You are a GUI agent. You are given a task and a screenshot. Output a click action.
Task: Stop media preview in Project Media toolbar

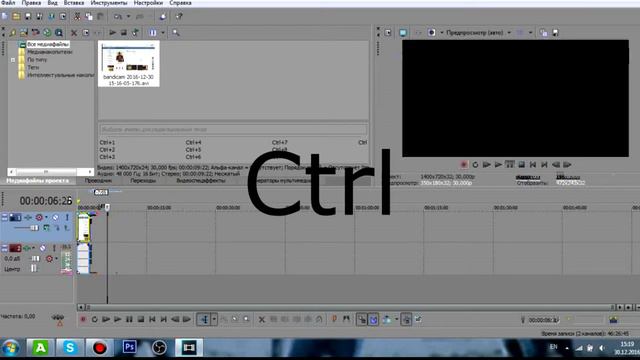(x=124, y=33)
